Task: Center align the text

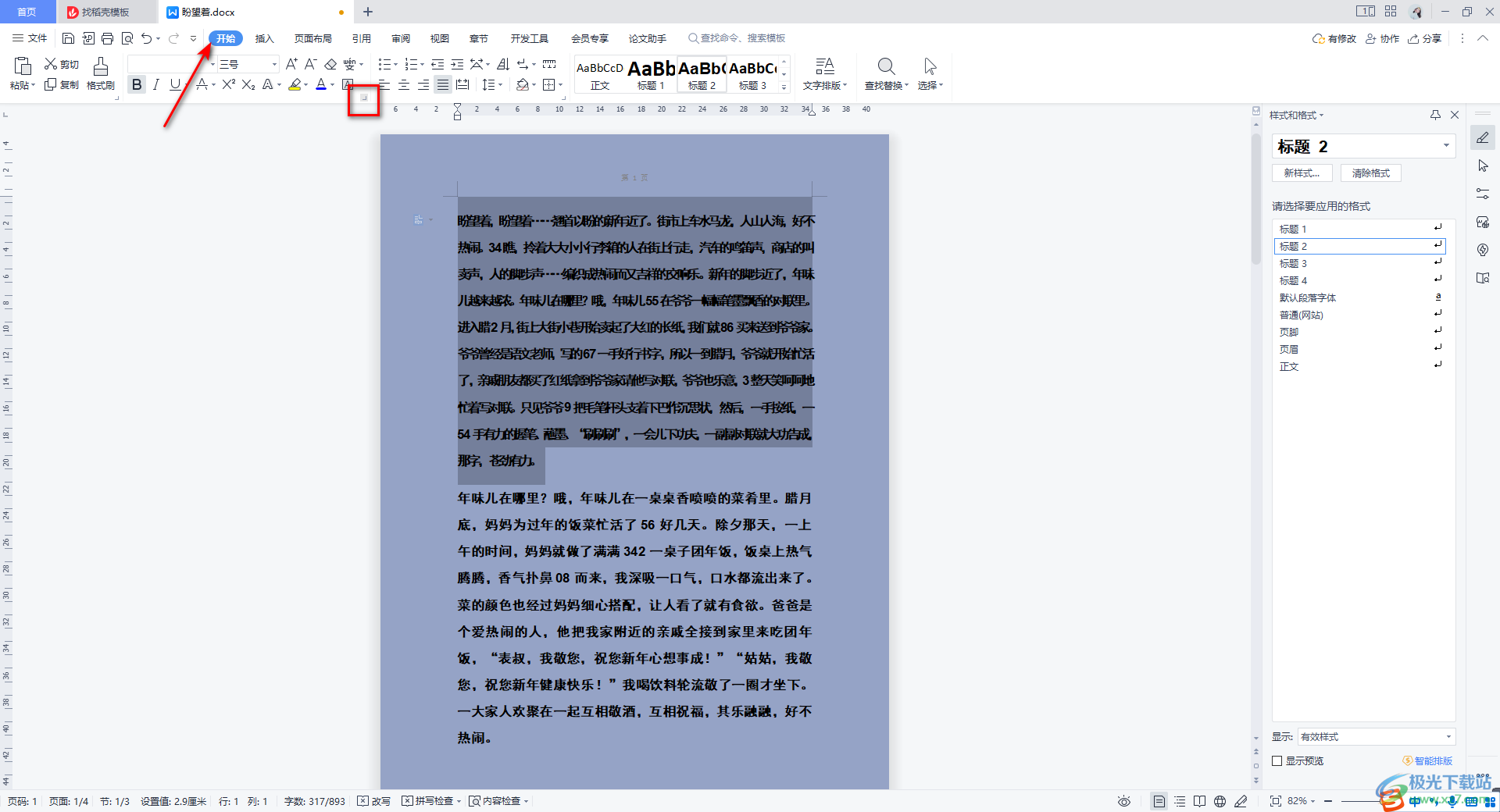Action: pyautogui.click(x=404, y=84)
